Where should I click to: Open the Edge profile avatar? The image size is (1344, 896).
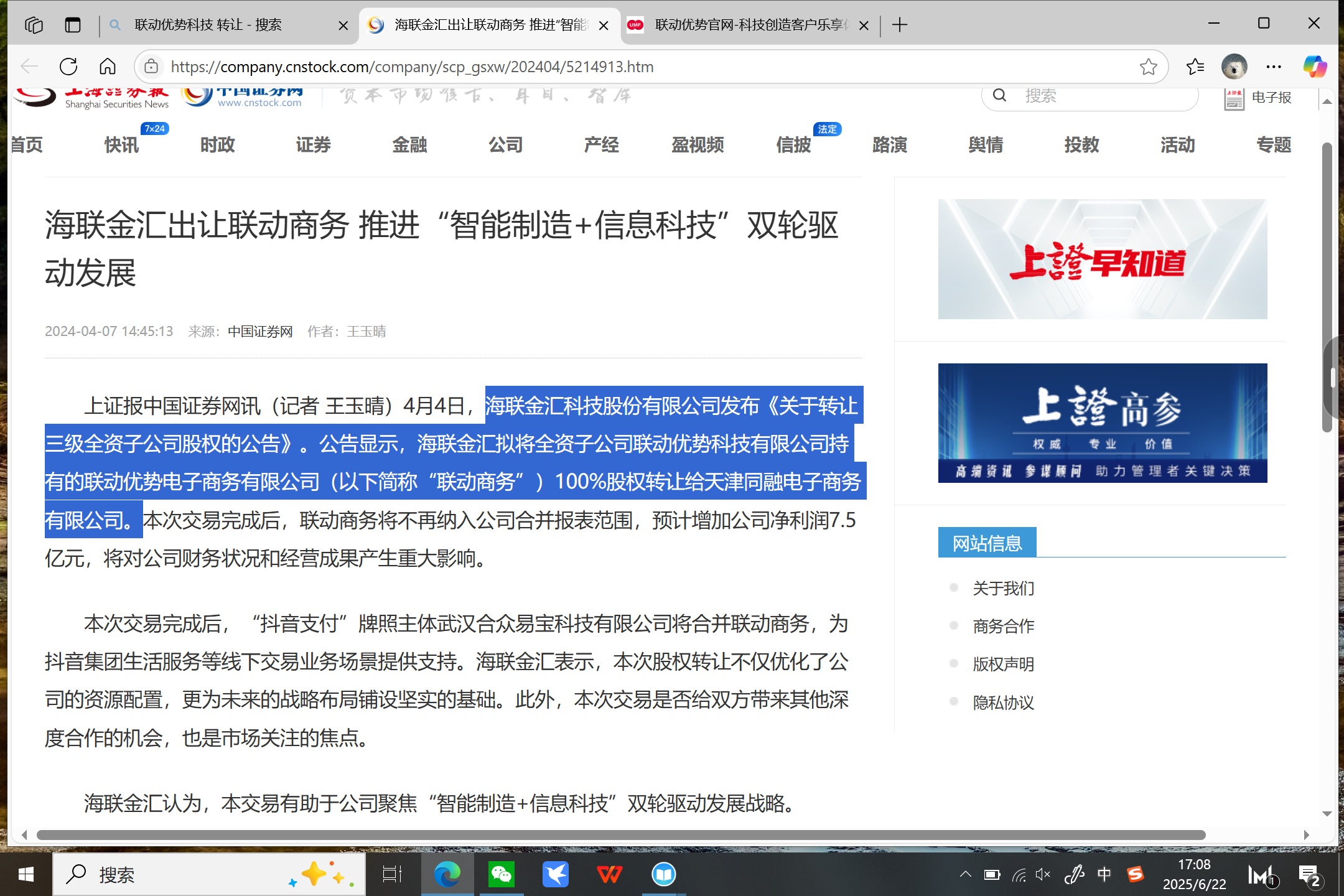tap(1234, 67)
